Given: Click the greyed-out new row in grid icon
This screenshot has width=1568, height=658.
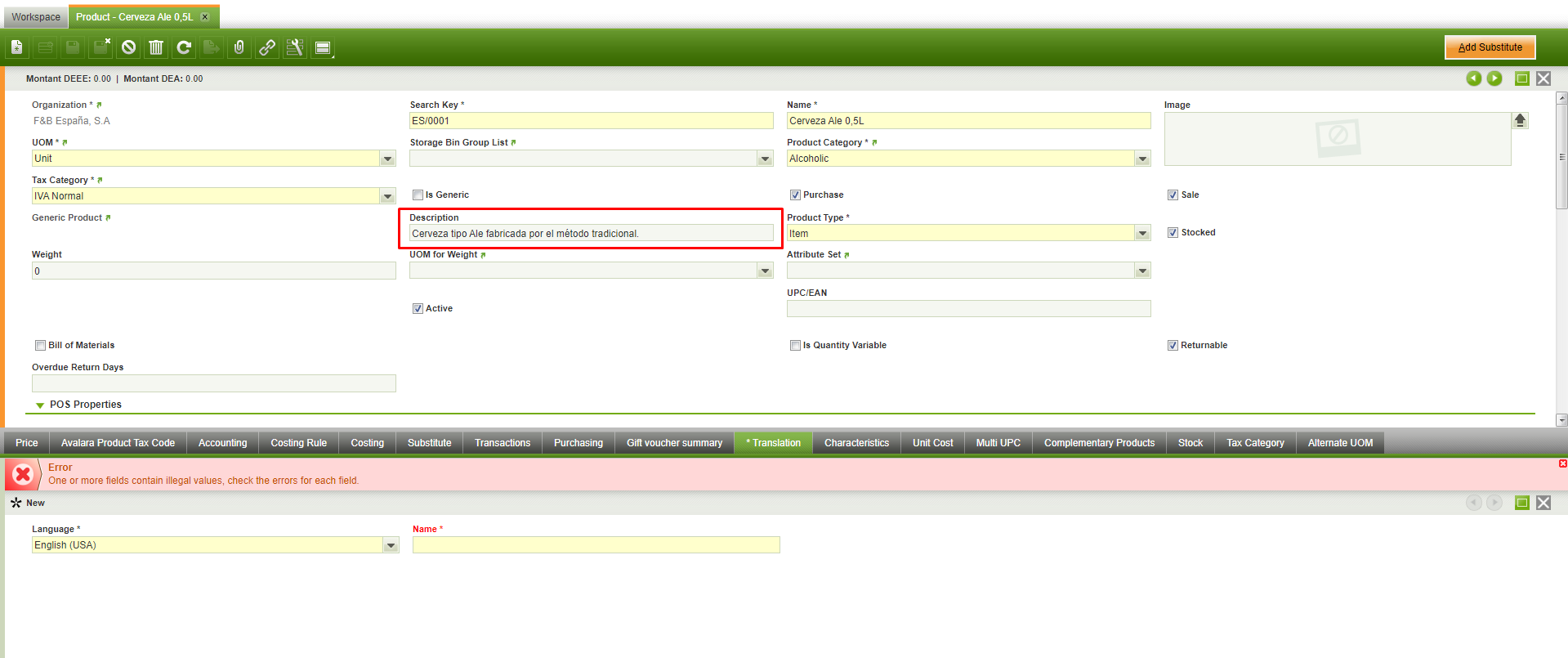Looking at the screenshot, I should [x=45, y=47].
